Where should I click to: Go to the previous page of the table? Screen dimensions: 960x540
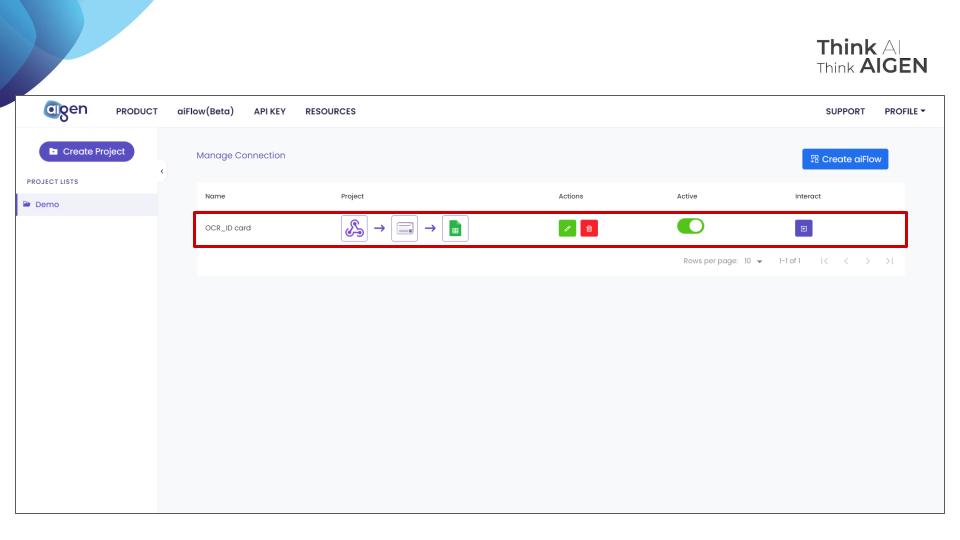tap(846, 261)
